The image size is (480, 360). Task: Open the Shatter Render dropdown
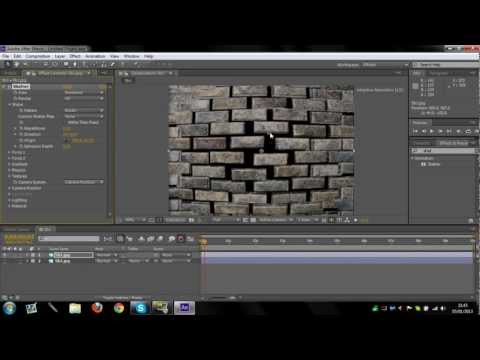point(84,99)
